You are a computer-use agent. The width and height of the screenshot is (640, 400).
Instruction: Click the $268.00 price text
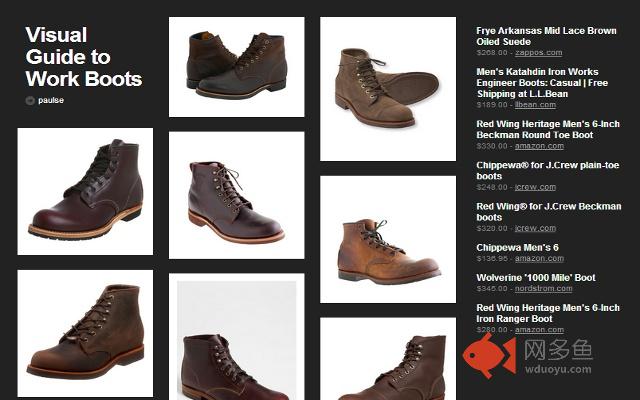point(492,53)
